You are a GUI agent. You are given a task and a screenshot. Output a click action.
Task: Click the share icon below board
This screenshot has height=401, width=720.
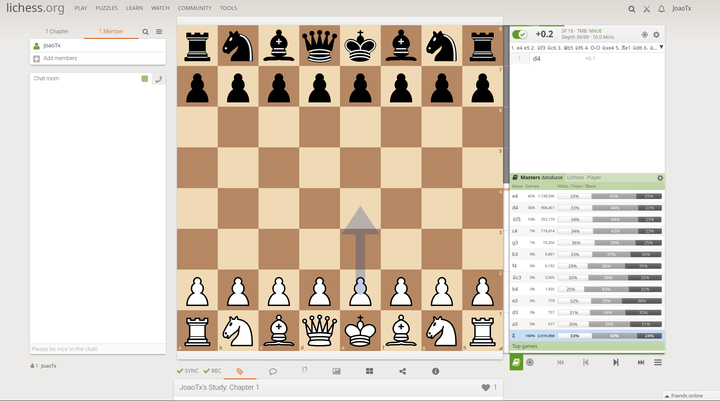coord(402,371)
